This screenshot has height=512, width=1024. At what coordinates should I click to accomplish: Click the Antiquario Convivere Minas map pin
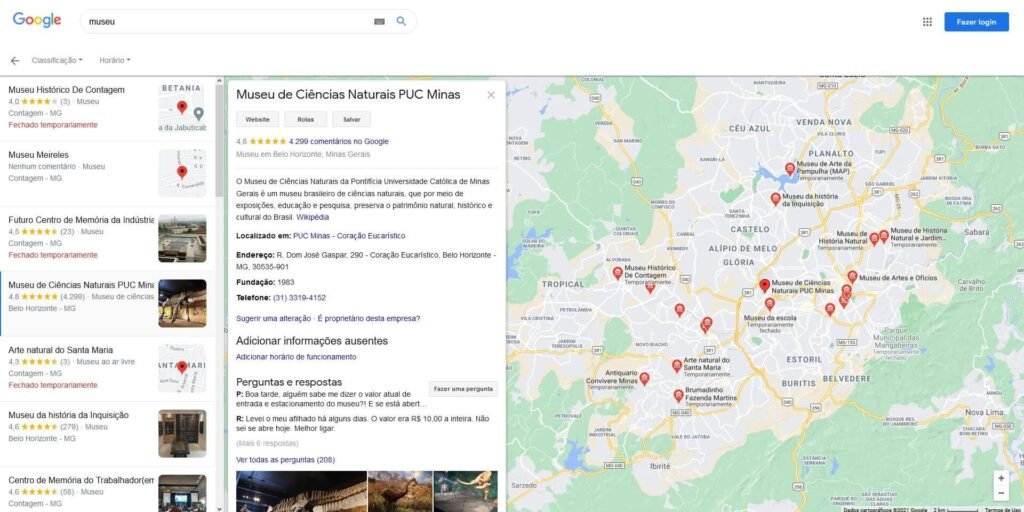point(645,378)
